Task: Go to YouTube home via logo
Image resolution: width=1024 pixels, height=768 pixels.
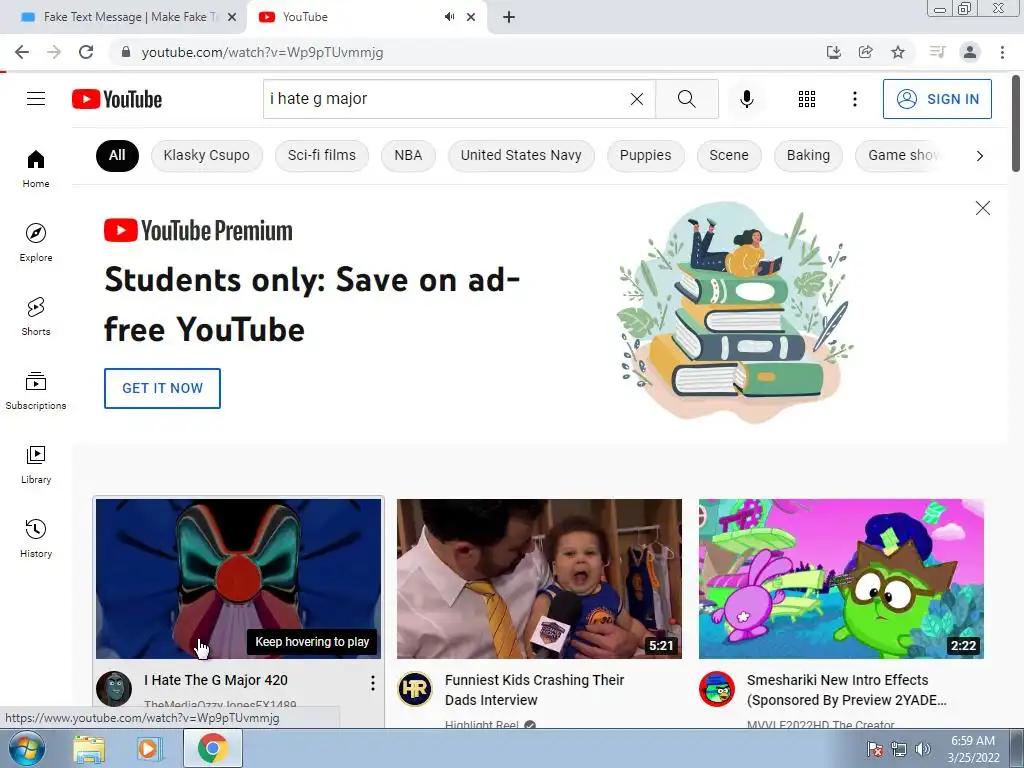Action: coord(117,99)
